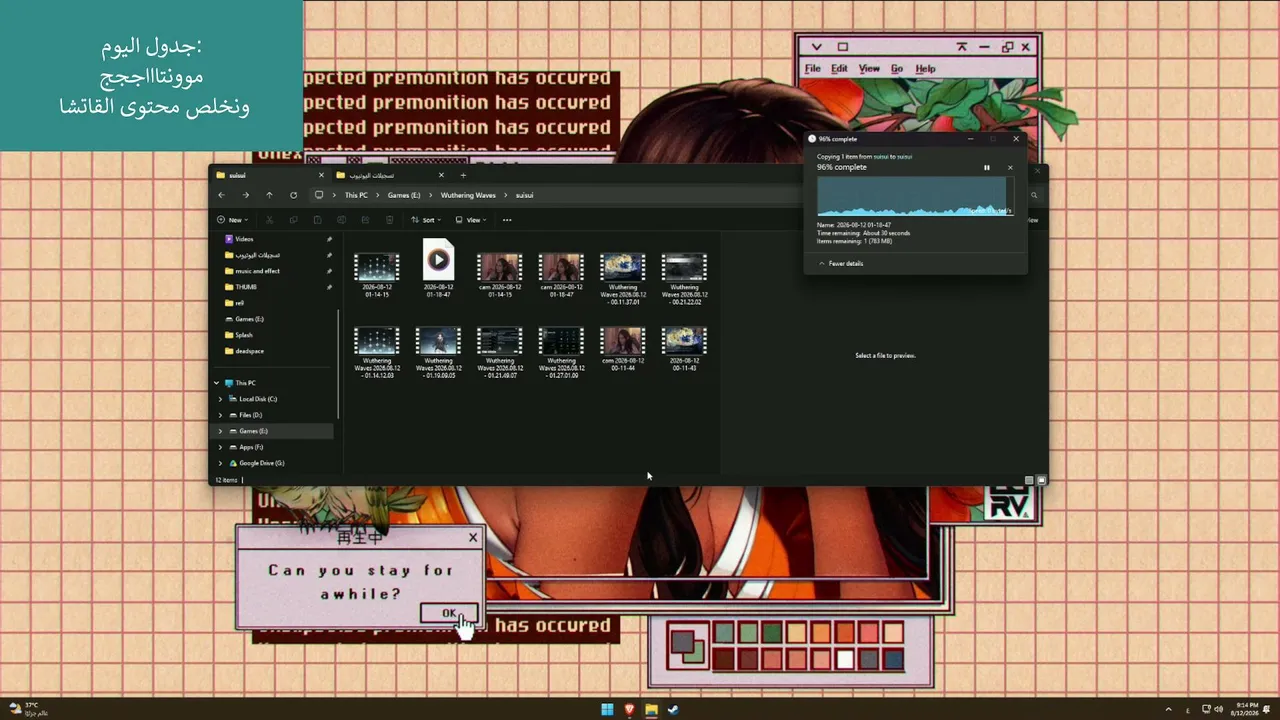Cancel the file copy operation
The image size is (1280, 720).
(1010, 168)
